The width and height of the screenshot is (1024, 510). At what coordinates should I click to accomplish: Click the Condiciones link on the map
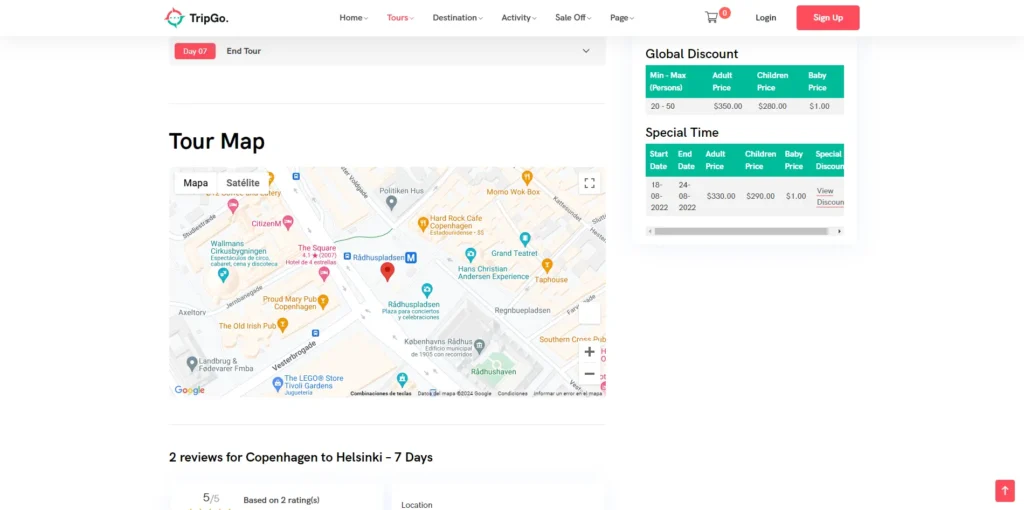(x=512, y=394)
